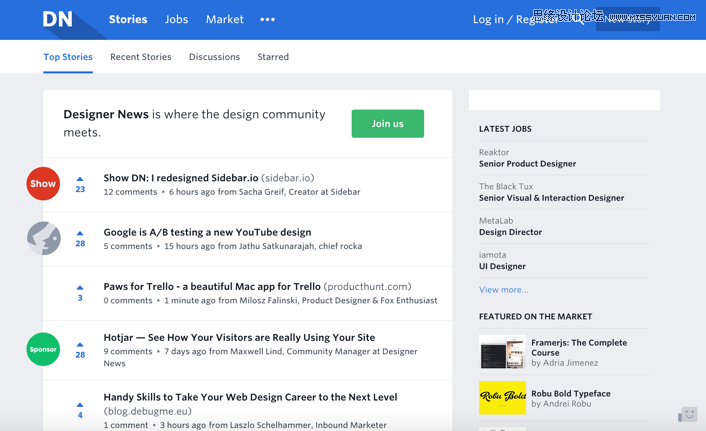Open the Market nav item
This screenshot has width=706, height=431.
[225, 19]
